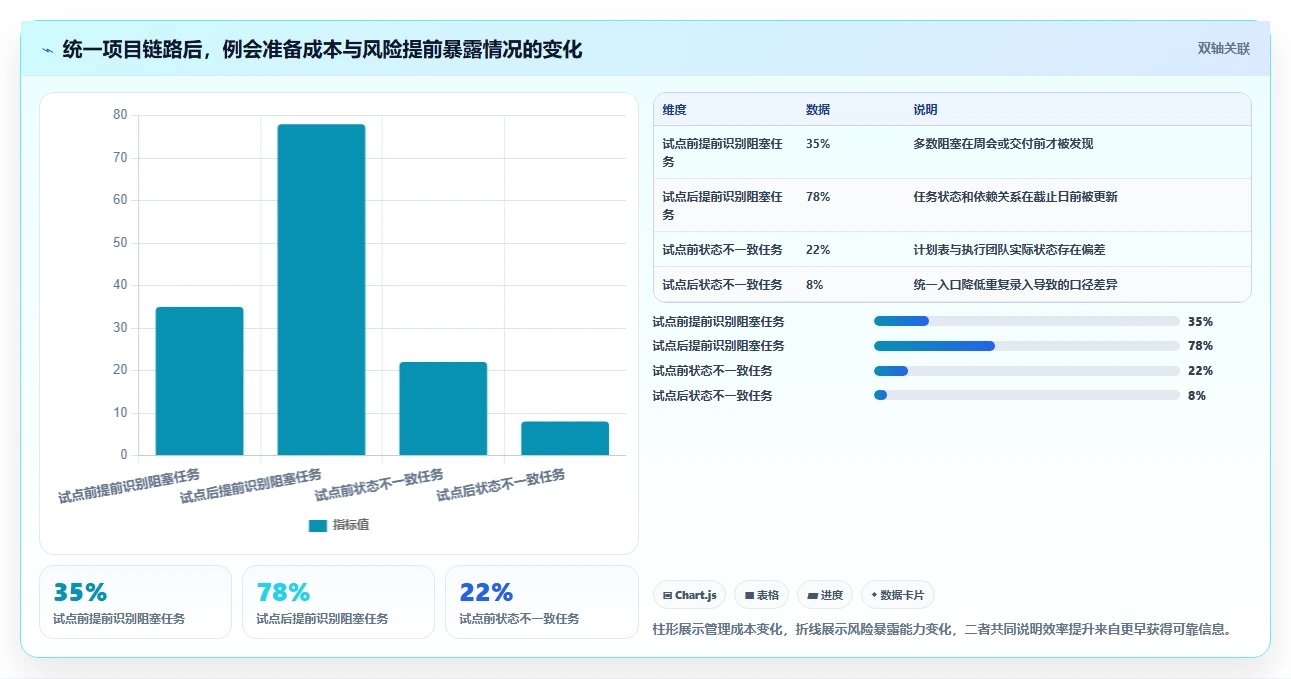Viewport: 1291px width, 679px height.
Task: Open the 35% data card
Action: pyautogui.click(x=135, y=602)
